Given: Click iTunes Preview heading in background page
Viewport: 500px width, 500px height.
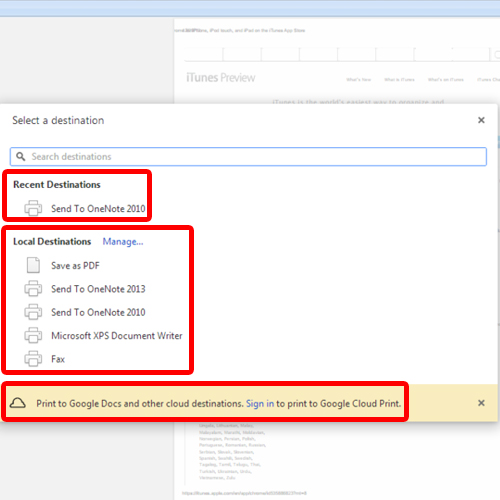Looking at the screenshot, I should pyautogui.click(x=221, y=78).
